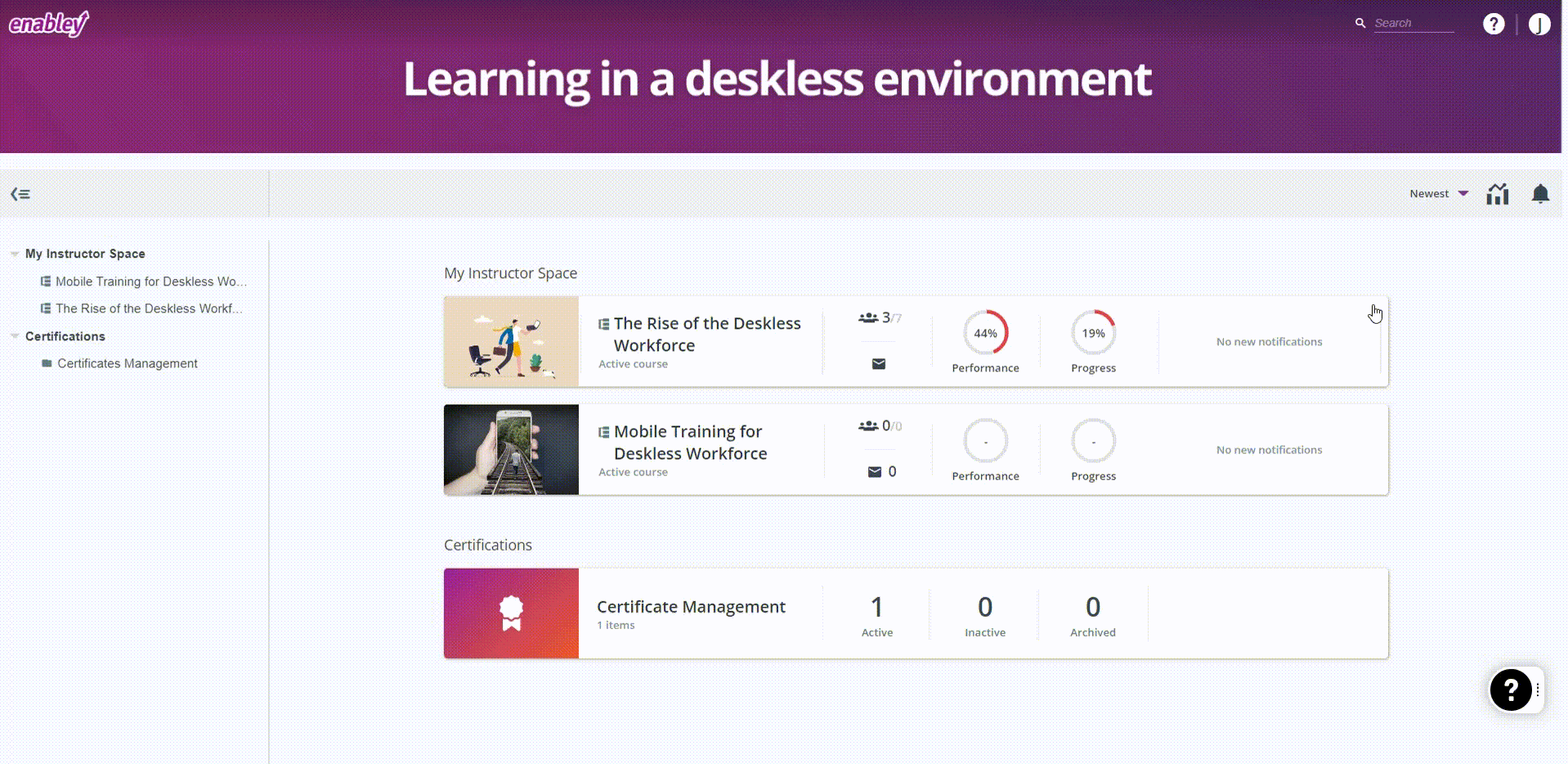1568x764 pixels.
Task: Open Certificate Management card title
Action: 691,607
